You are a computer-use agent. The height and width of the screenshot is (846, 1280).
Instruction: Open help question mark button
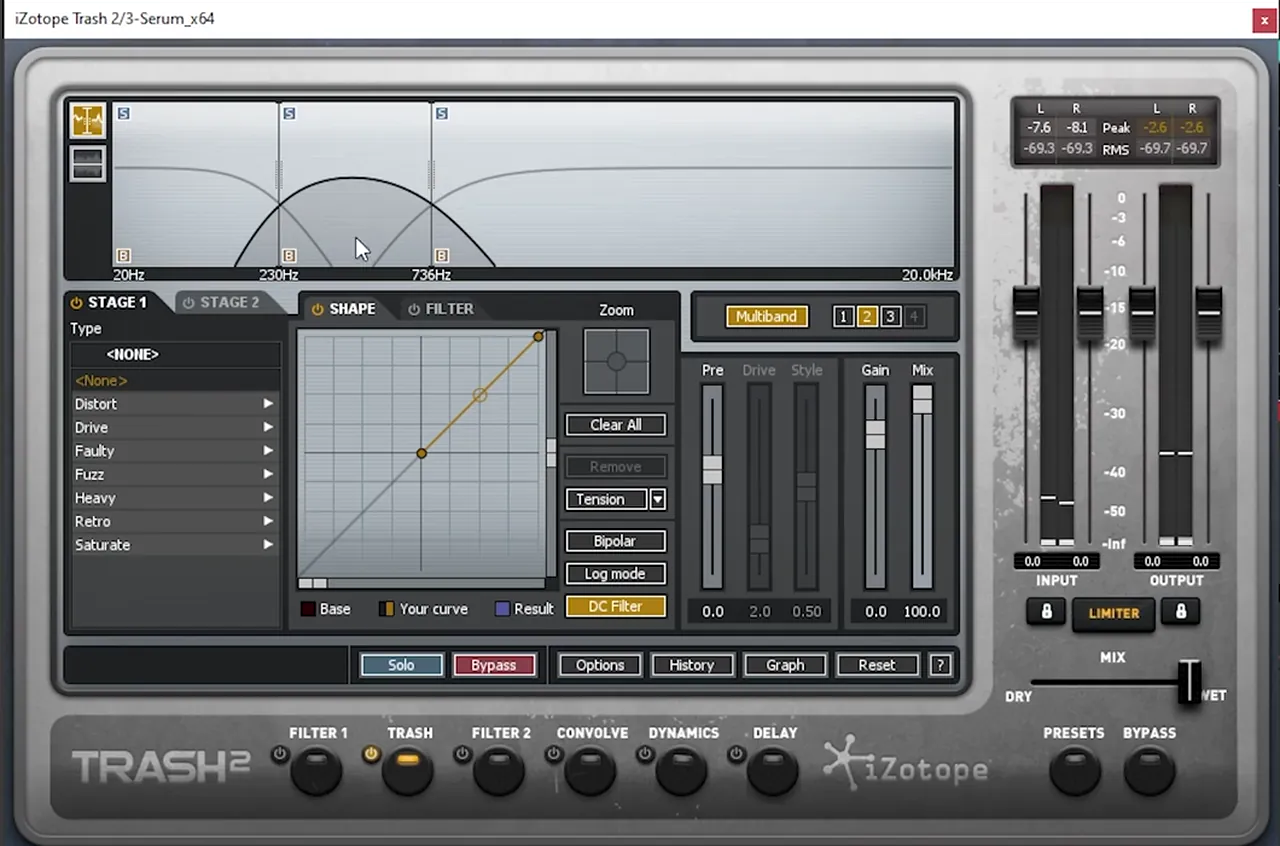(940, 665)
